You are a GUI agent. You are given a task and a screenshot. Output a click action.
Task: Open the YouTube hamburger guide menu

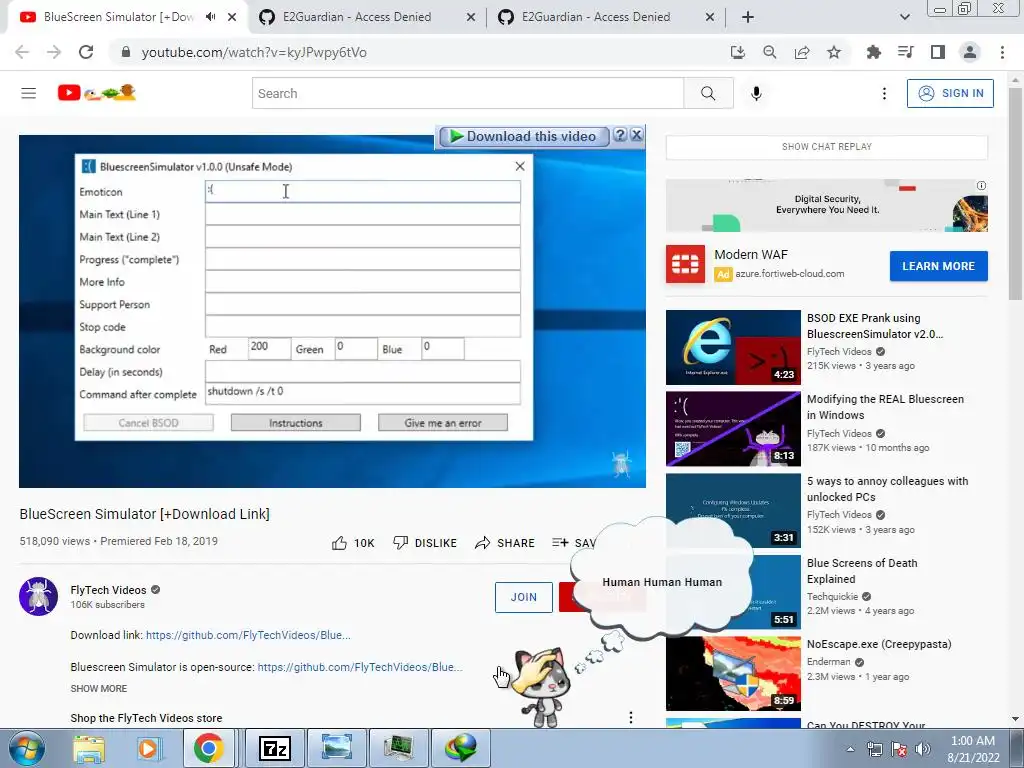click(29, 93)
